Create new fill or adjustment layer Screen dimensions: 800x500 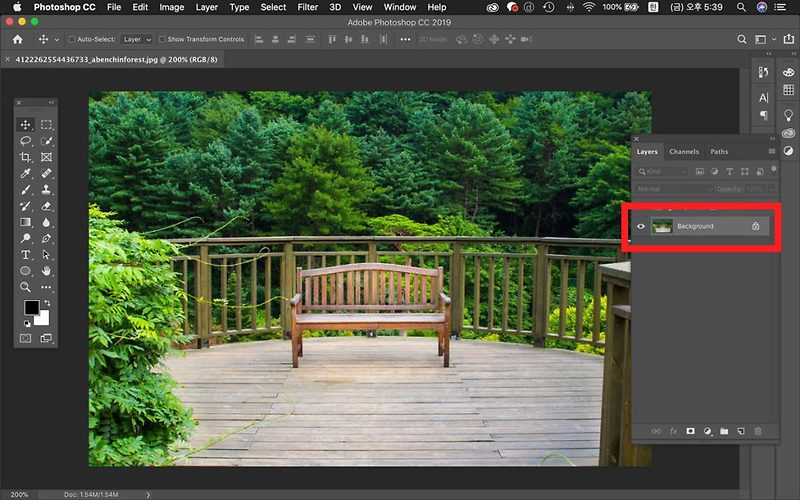[707, 431]
